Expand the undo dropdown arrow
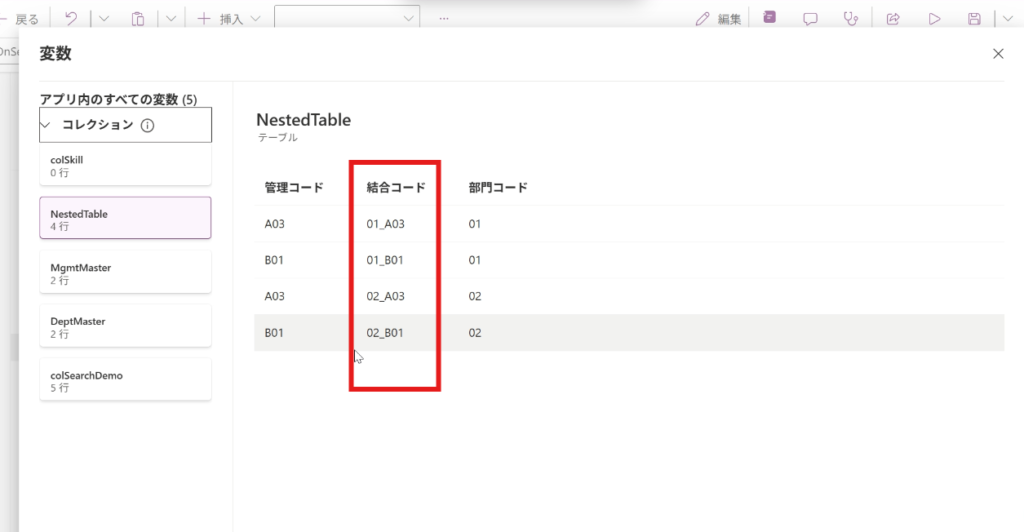 click(104, 18)
